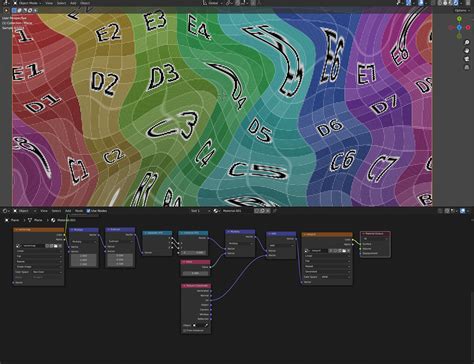Click second Plane mesh entry in breadcrumb
474x364 pixels.
pos(38,220)
